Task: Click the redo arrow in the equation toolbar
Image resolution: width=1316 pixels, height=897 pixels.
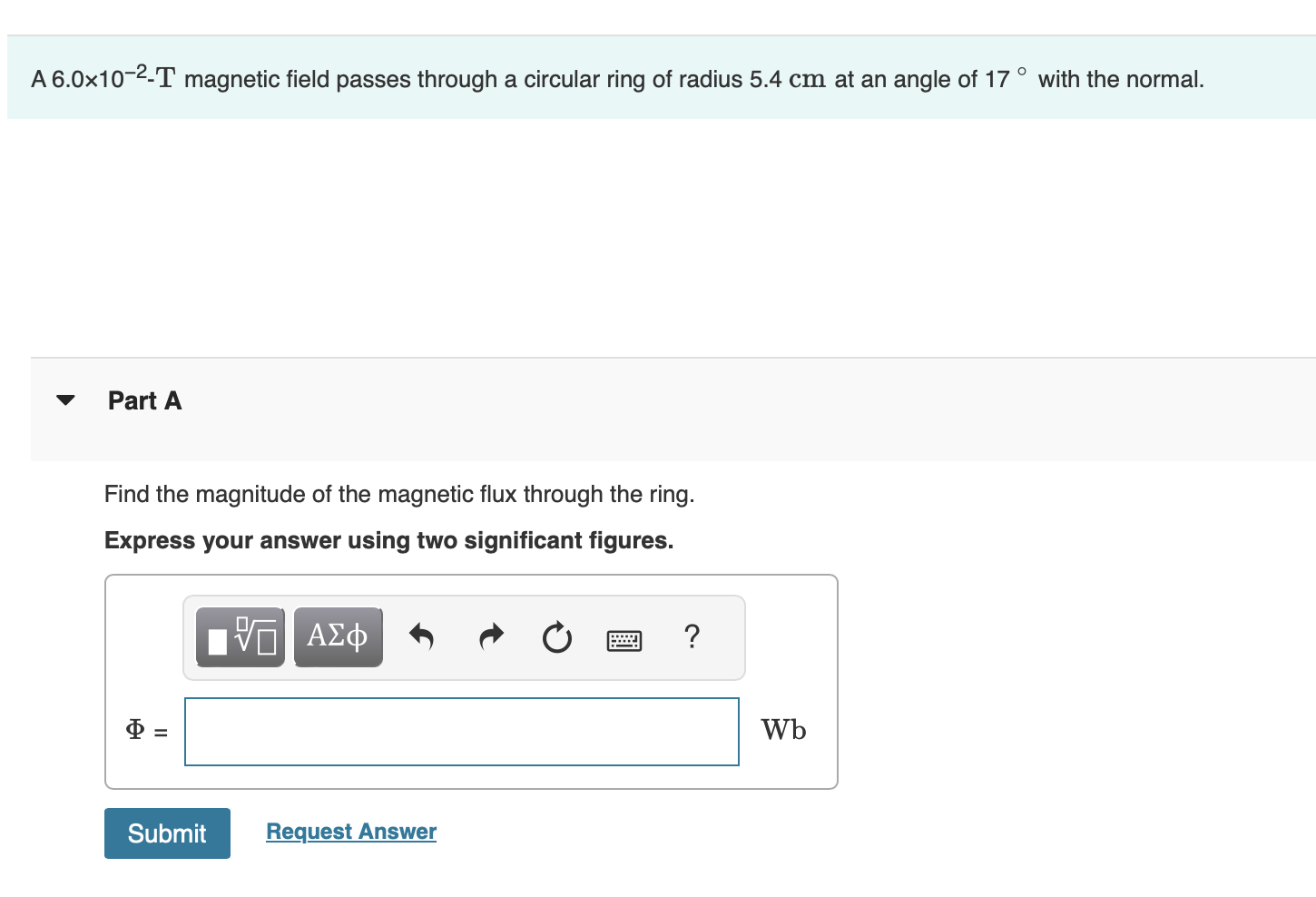Action: click(489, 636)
